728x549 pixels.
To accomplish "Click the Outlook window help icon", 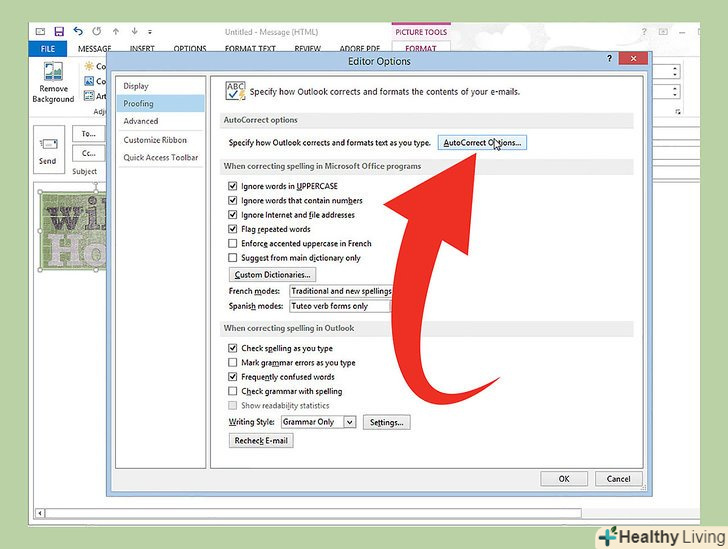I will (x=644, y=32).
